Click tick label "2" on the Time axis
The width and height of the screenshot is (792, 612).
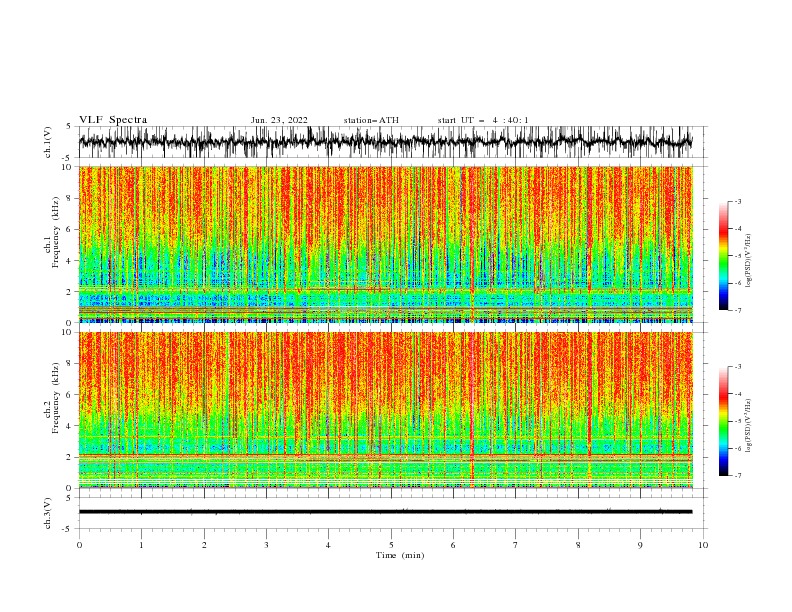(204, 545)
